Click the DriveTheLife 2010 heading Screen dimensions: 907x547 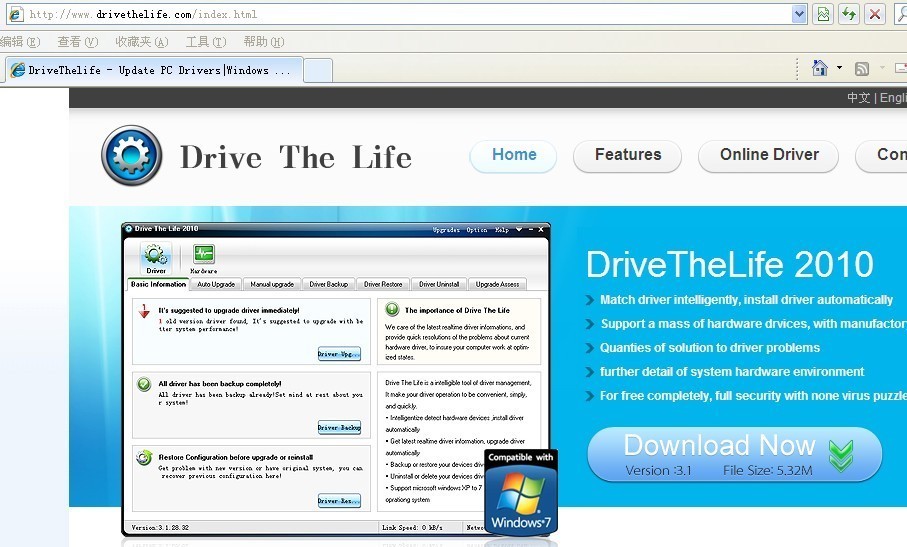(x=729, y=264)
